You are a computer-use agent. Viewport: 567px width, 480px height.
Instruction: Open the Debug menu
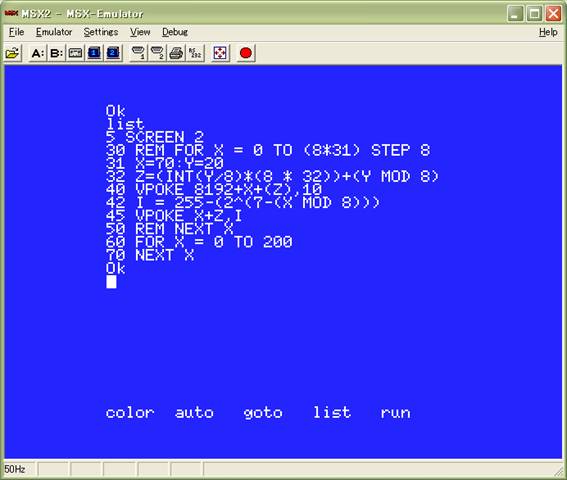pos(175,32)
